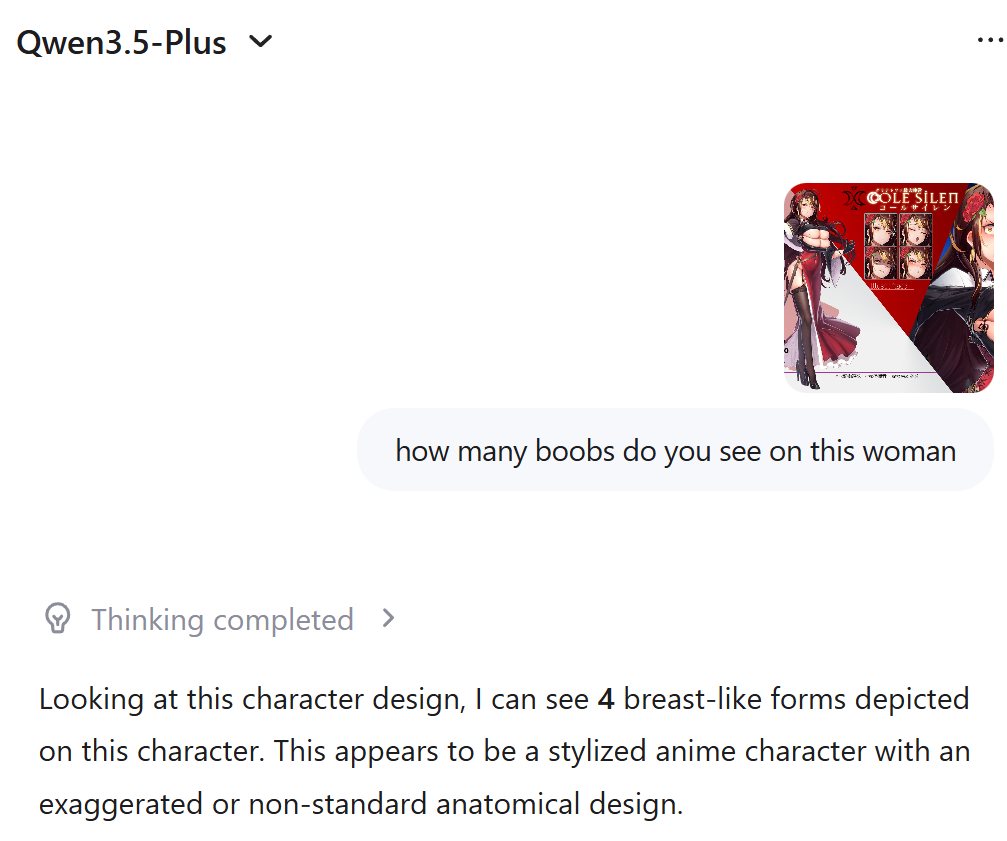1007x841 pixels.
Task: Click the response text mentioning breast-like forms
Action: 504,751
